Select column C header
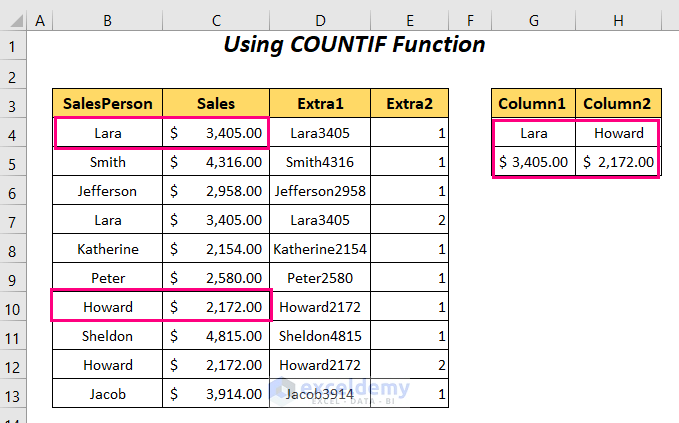This screenshot has height=423, width=679. [216, 19]
